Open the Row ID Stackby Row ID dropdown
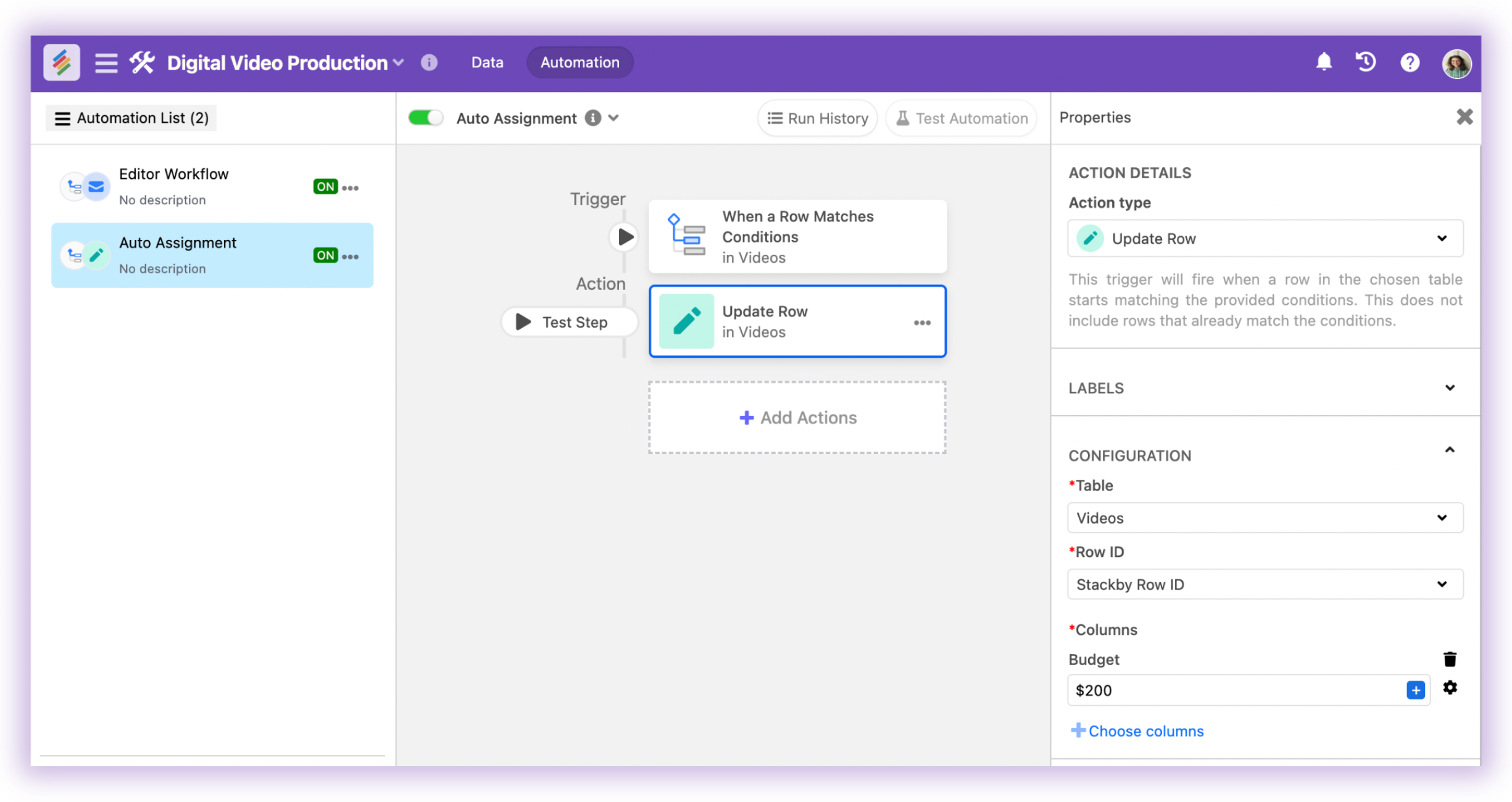Screen dimensions: 1512x802 coord(1265,584)
